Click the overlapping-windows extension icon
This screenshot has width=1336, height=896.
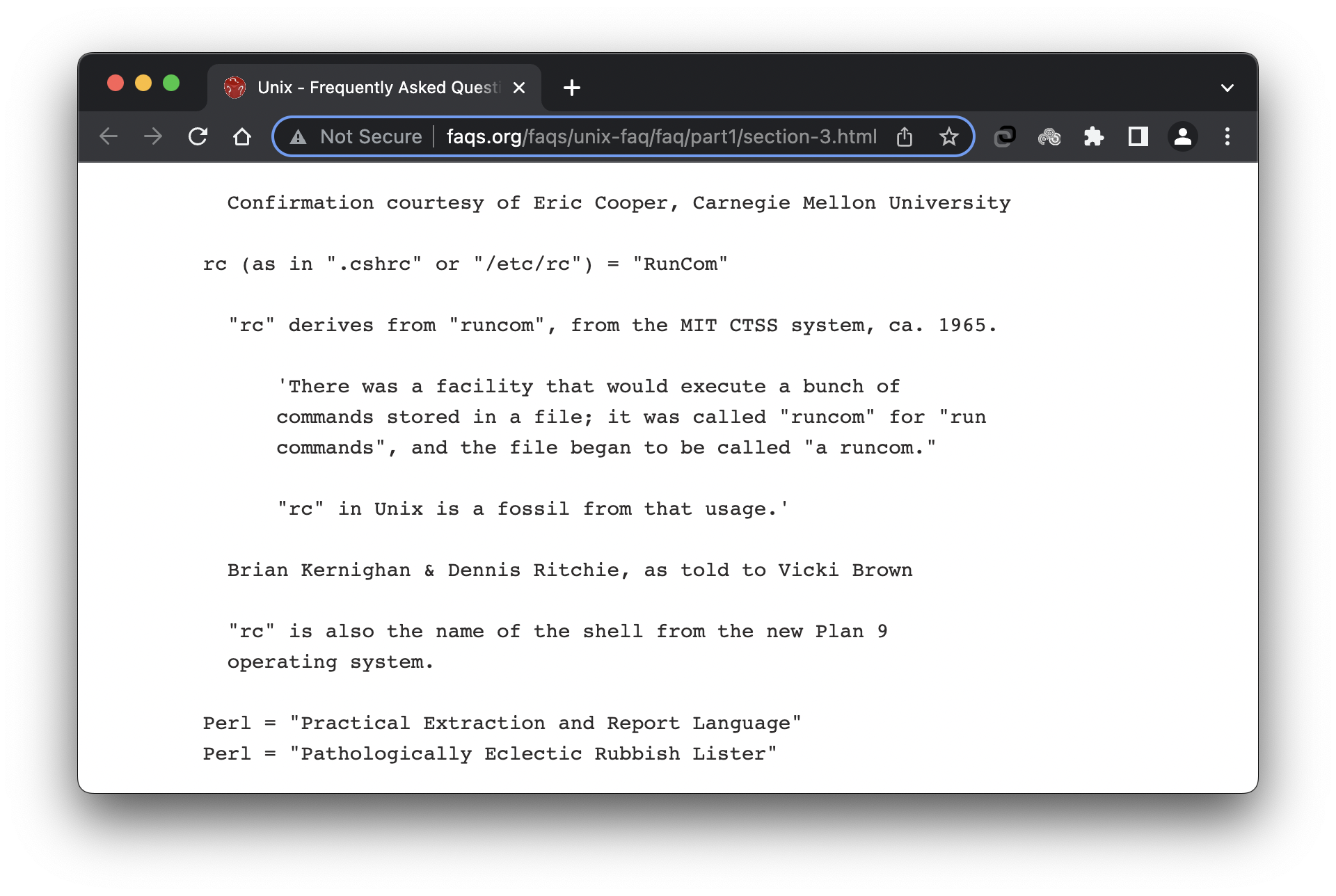coord(1005,136)
